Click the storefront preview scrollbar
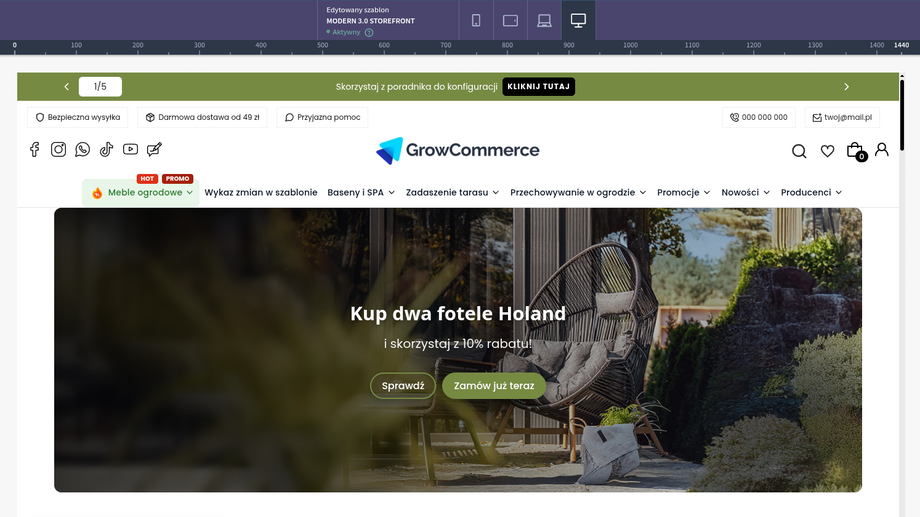This screenshot has width=920, height=517. [x=902, y=114]
